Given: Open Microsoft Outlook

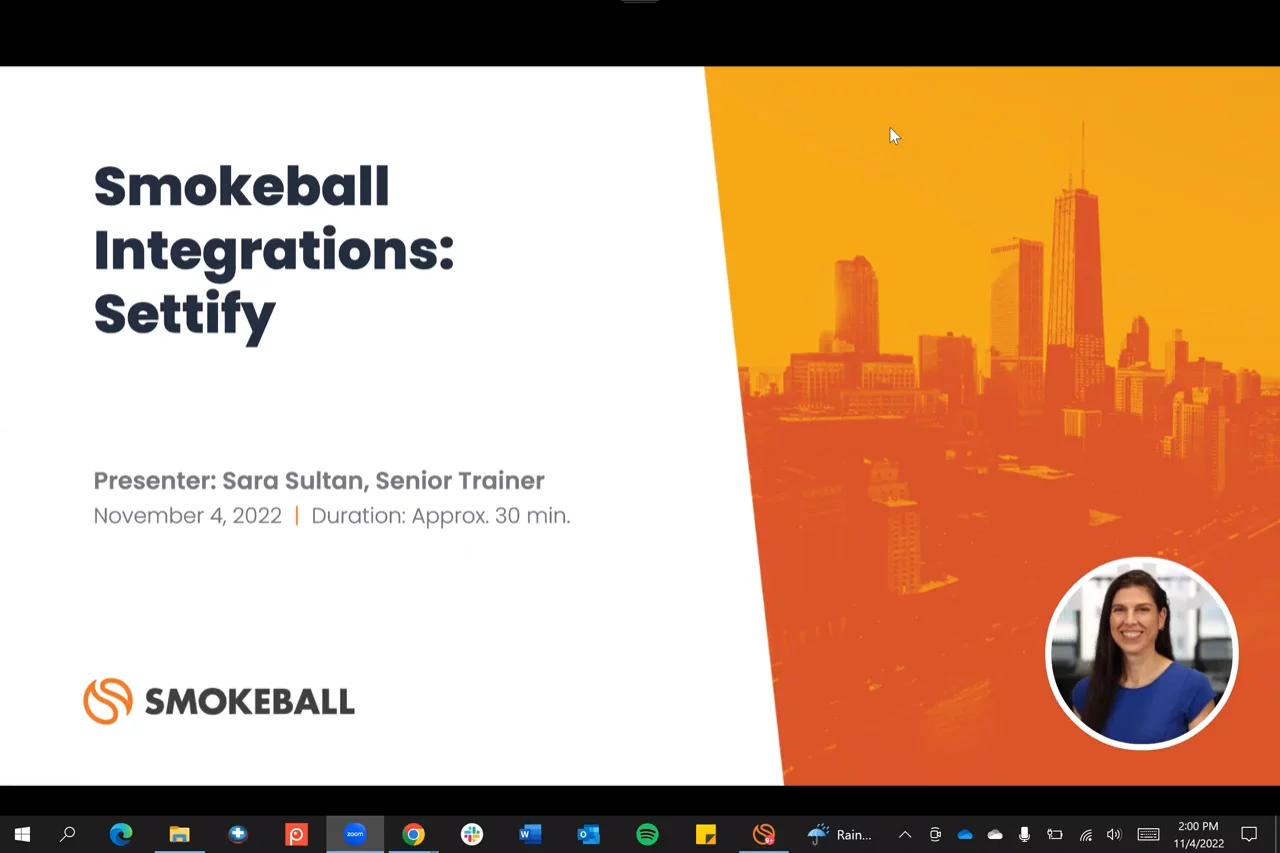Looking at the screenshot, I should tap(588, 834).
